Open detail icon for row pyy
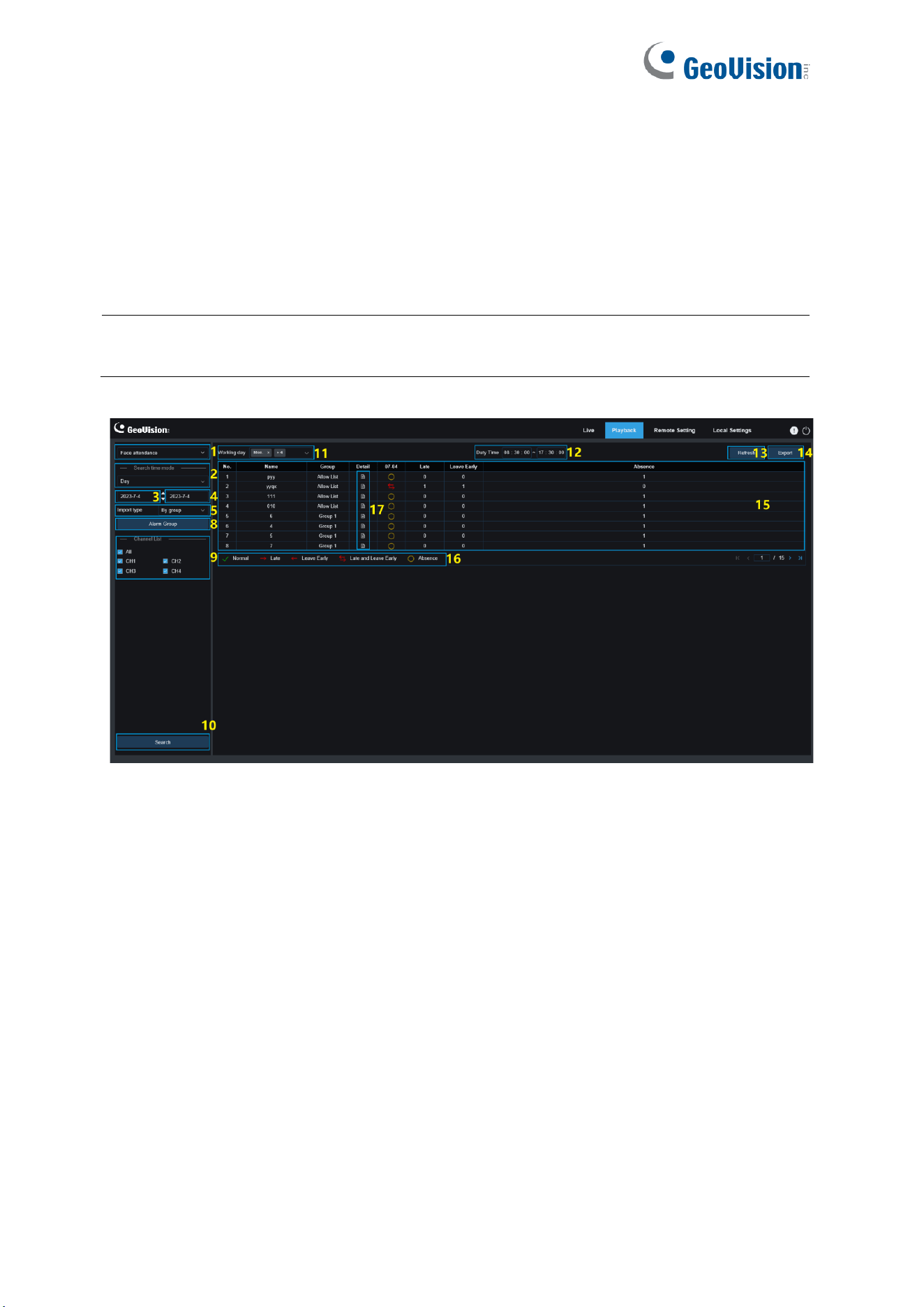 [x=363, y=477]
